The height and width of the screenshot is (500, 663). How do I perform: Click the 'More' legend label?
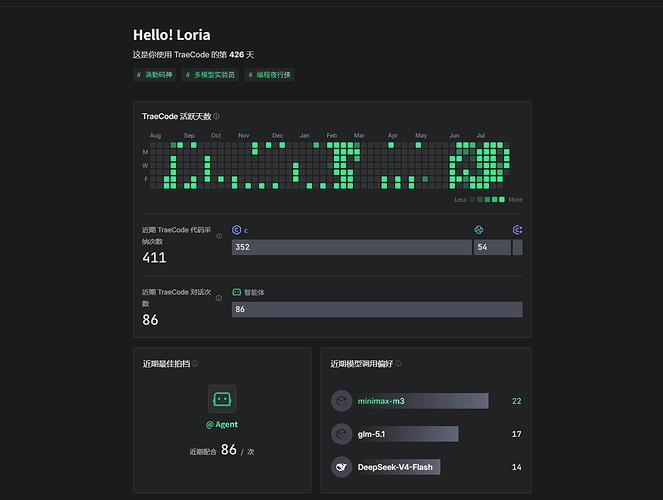pos(515,199)
